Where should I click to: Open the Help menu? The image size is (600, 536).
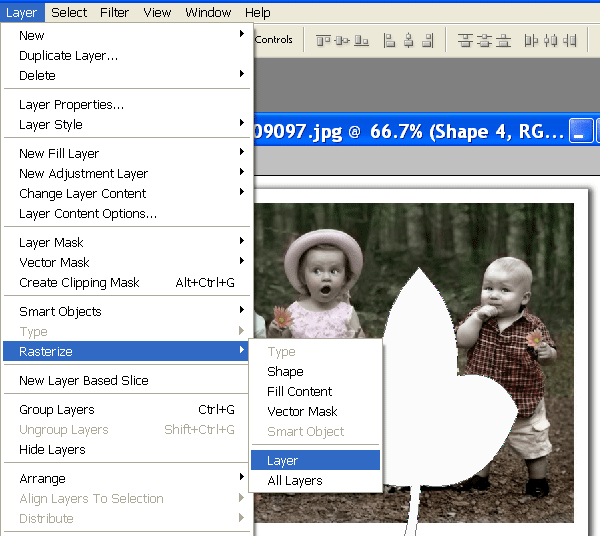pyautogui.click(x=258, y=13)
